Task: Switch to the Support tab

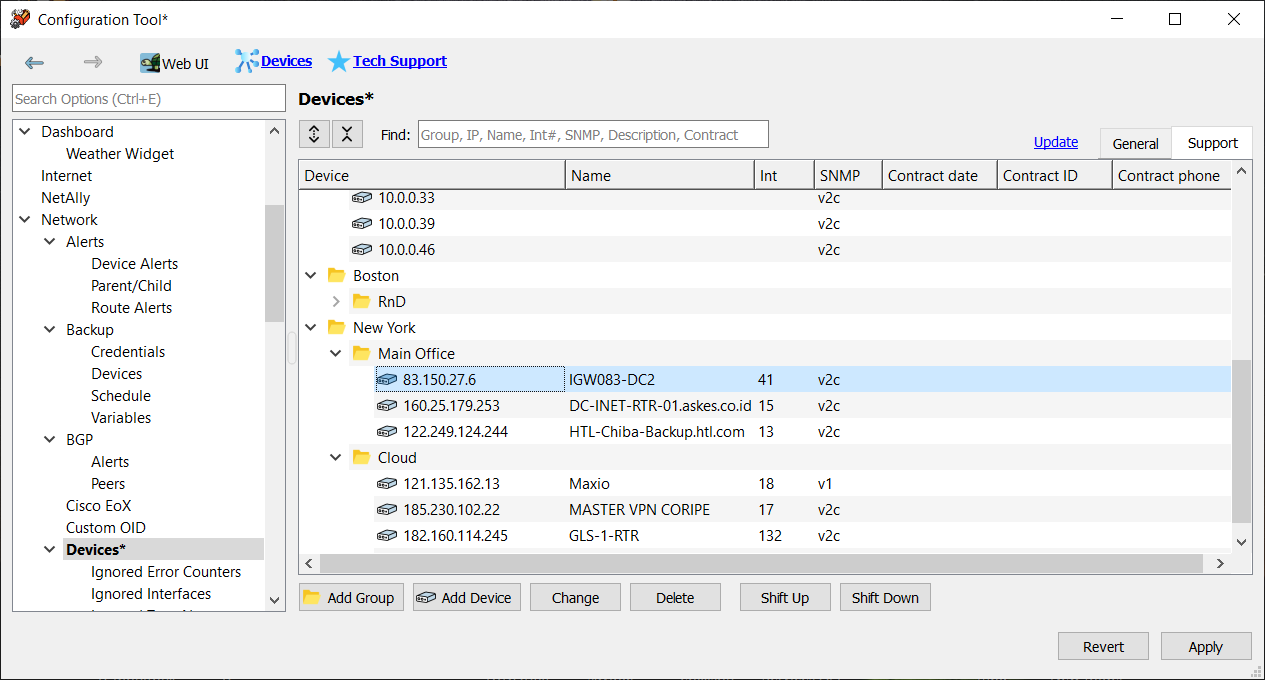Action: click(x=1211, y=142)
